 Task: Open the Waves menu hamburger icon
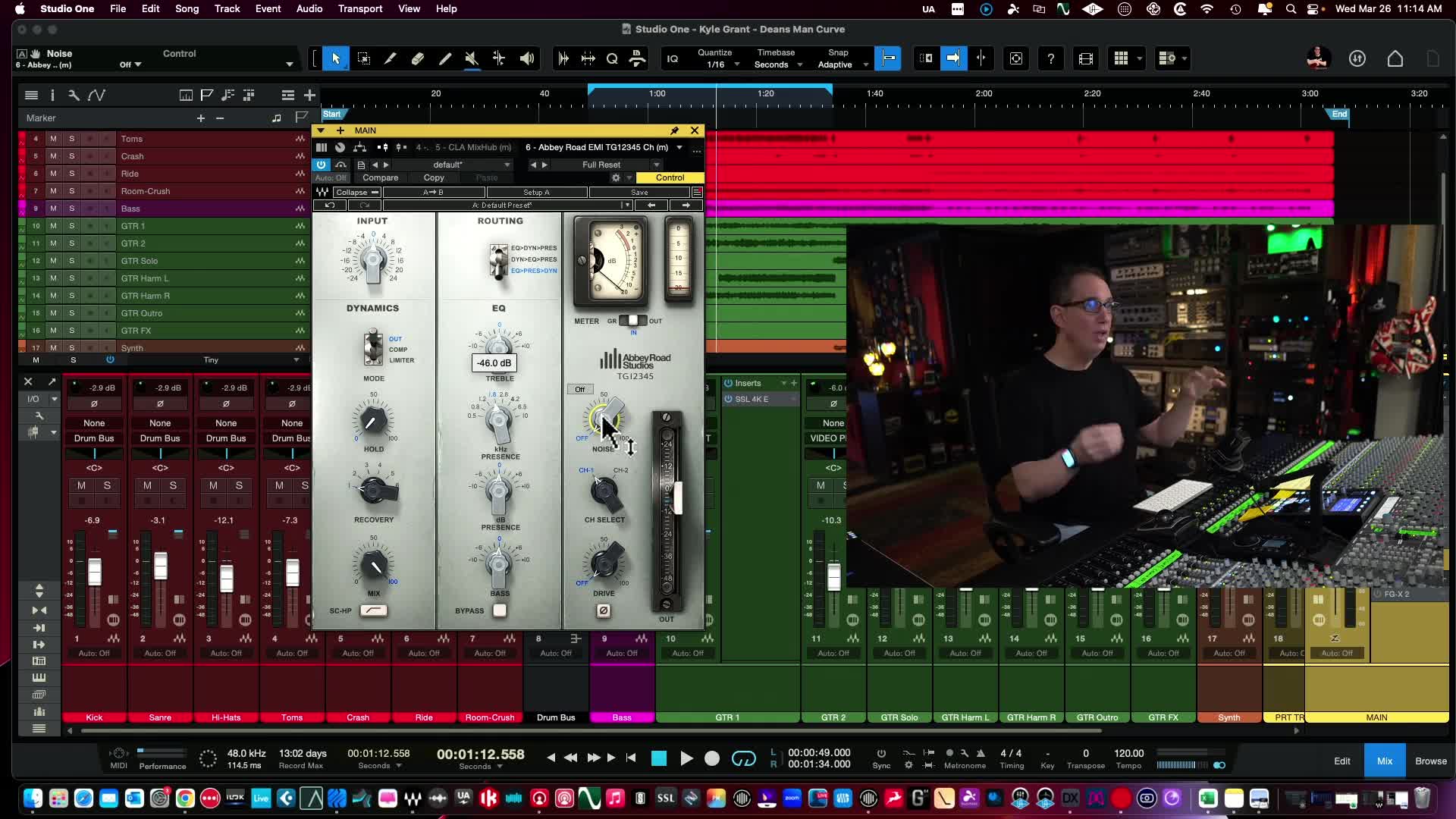tap(697, 193)
